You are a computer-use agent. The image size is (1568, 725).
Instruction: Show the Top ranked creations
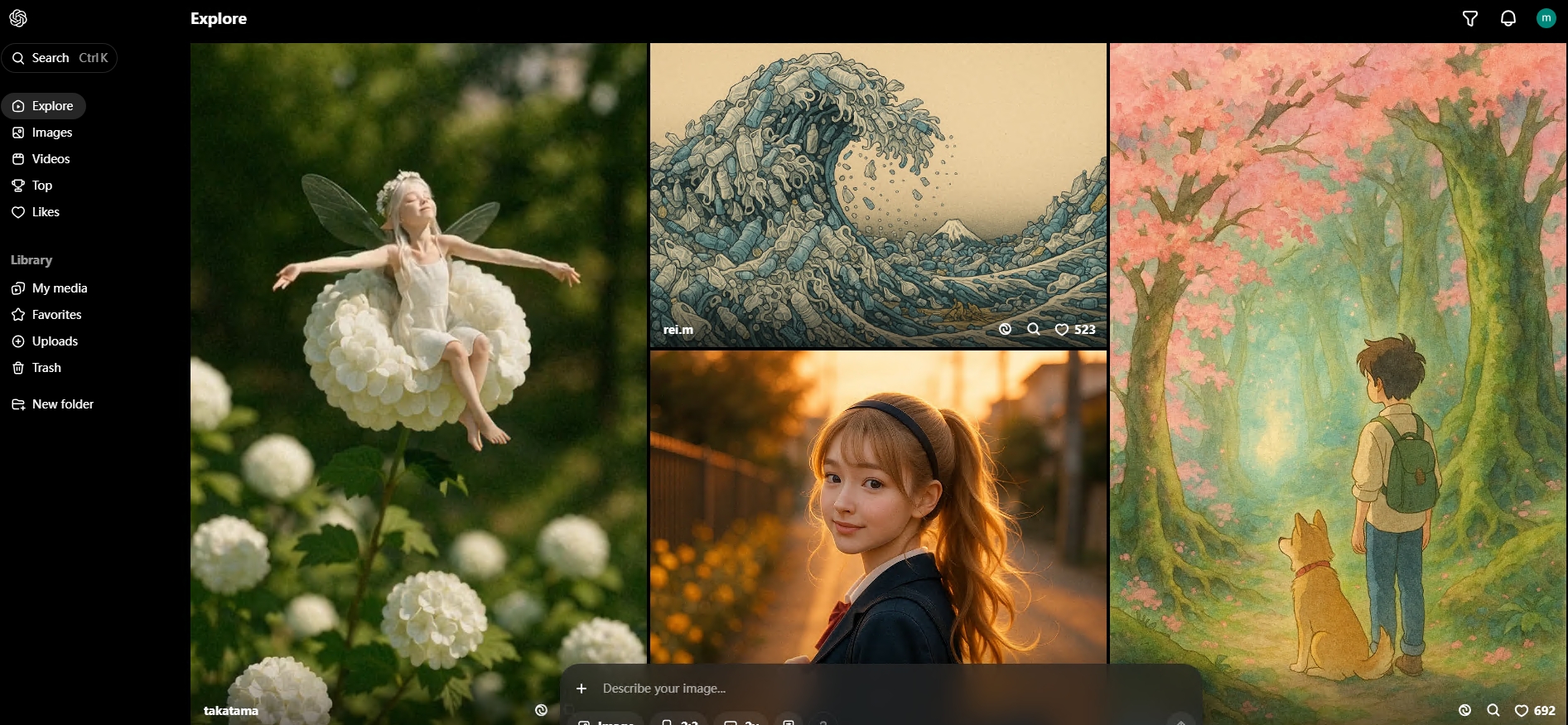pyautogui.click(x=32, y=186)
